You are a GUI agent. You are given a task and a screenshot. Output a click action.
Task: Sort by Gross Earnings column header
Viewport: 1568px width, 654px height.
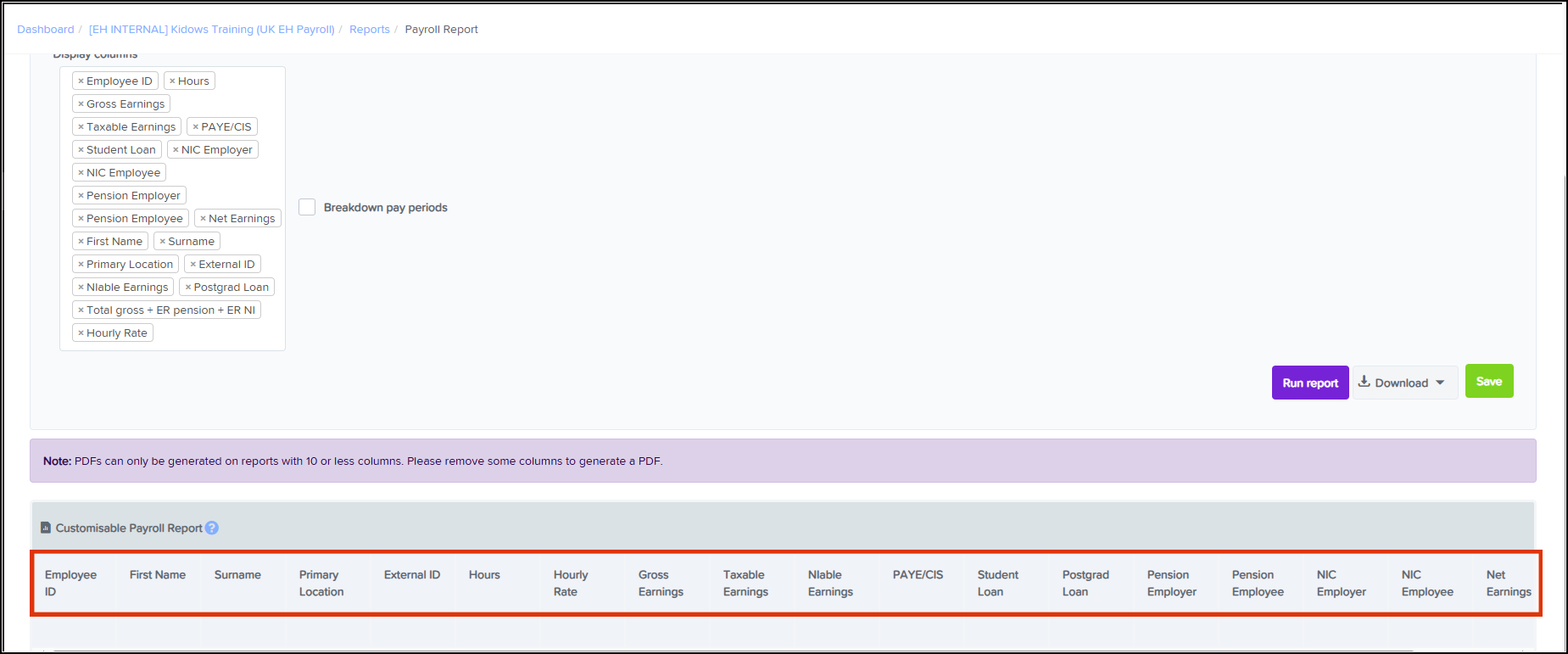click(661, 583)
